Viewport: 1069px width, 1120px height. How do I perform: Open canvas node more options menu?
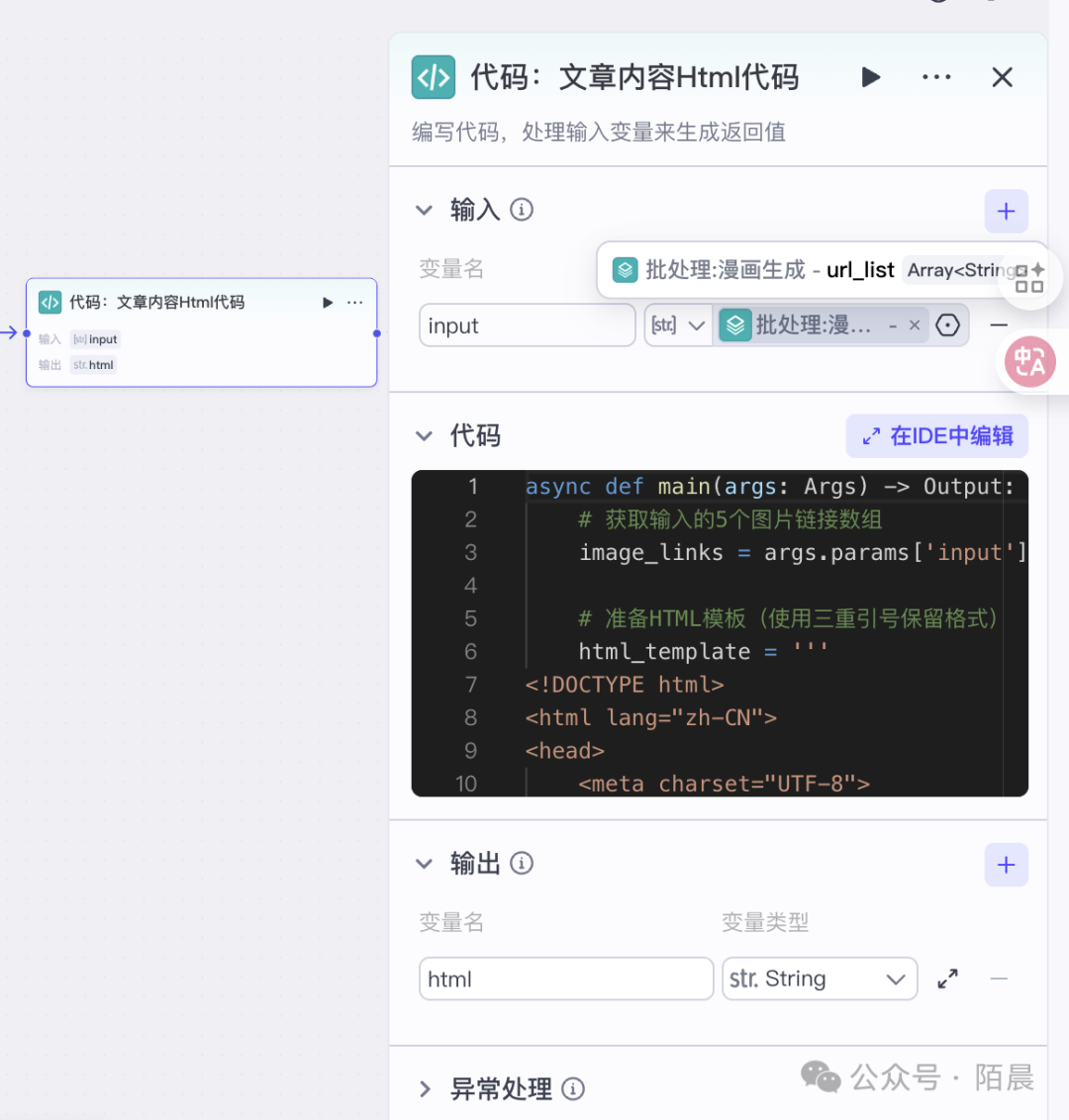pyautogui.click(x=355, y=303)
